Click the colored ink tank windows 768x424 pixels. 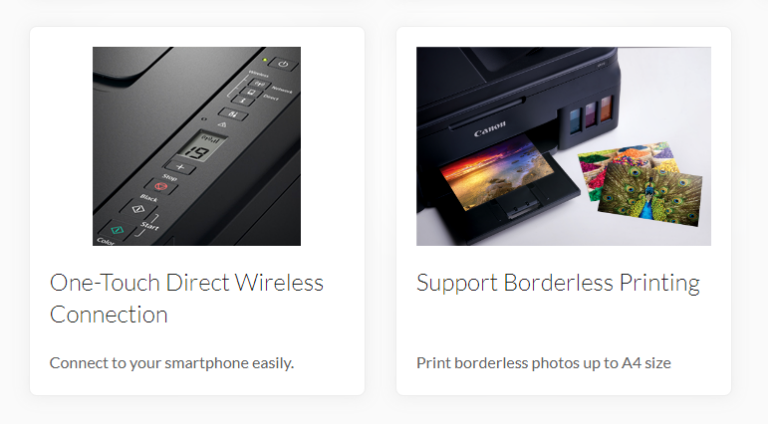pyautogui.click(x=590, y=114)
